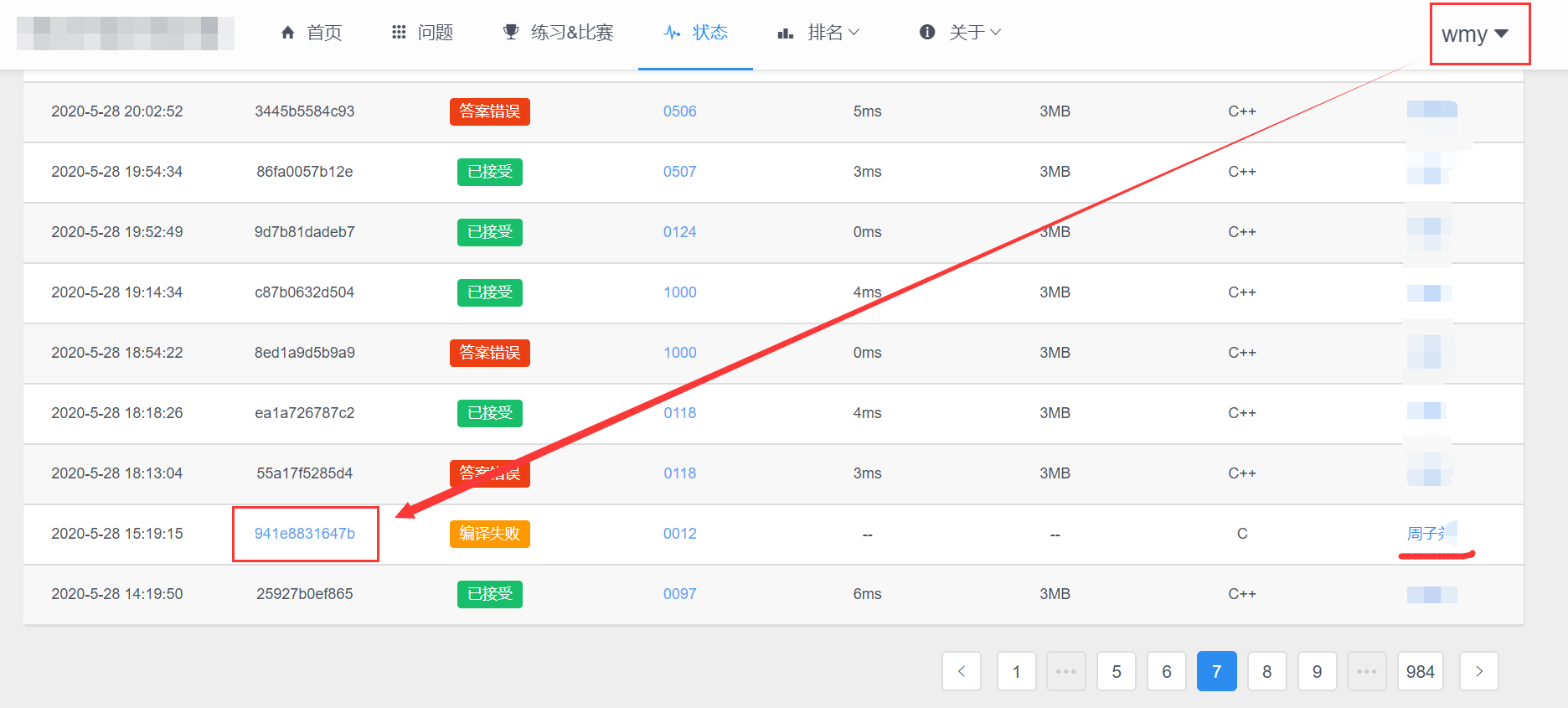Open submission ID 941e8831647b
The width and height of the screenshot is (1568, 708).
(x=305, y=534)
